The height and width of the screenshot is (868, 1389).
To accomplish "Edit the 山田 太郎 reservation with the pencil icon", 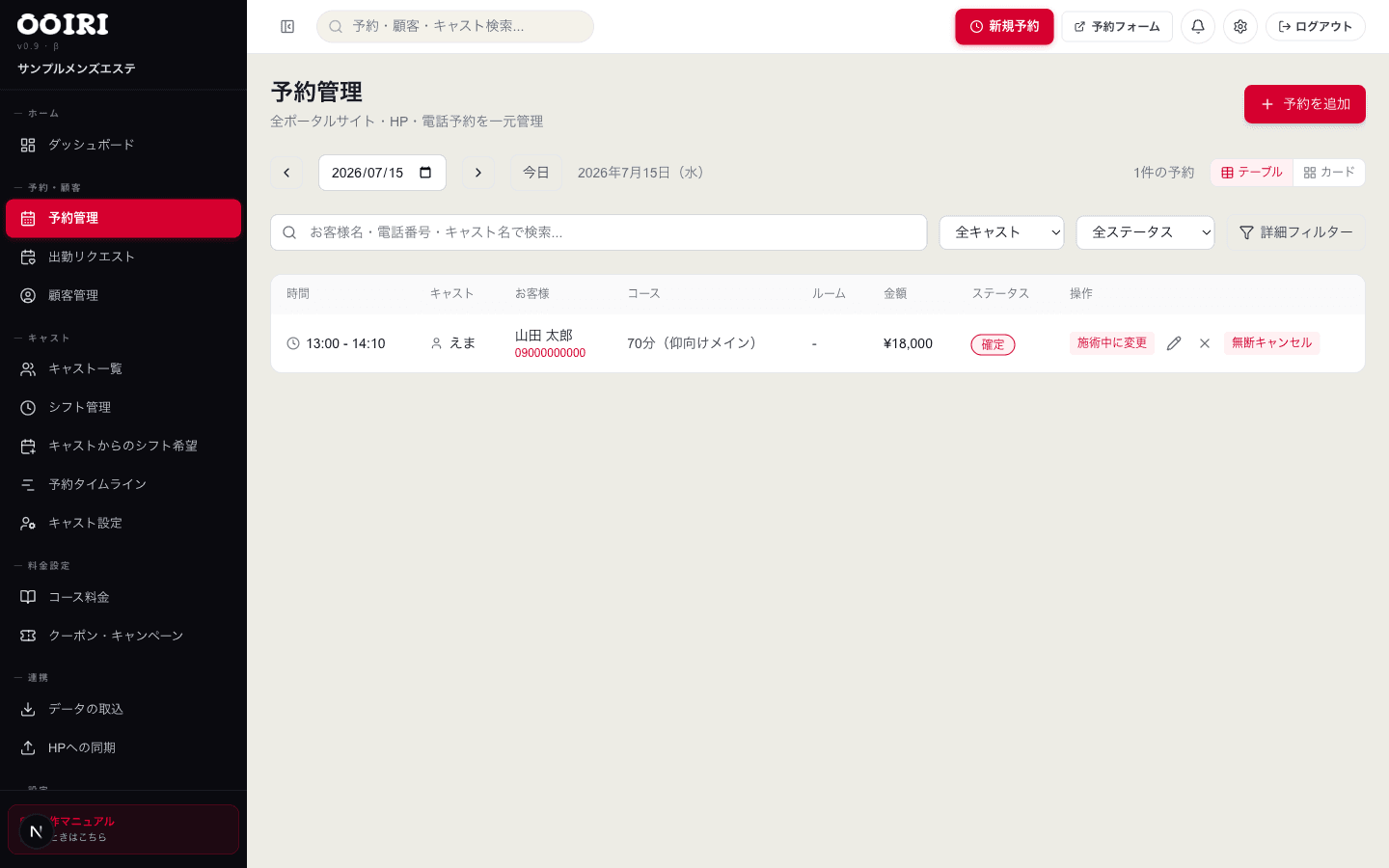I will coord(1174,343).
